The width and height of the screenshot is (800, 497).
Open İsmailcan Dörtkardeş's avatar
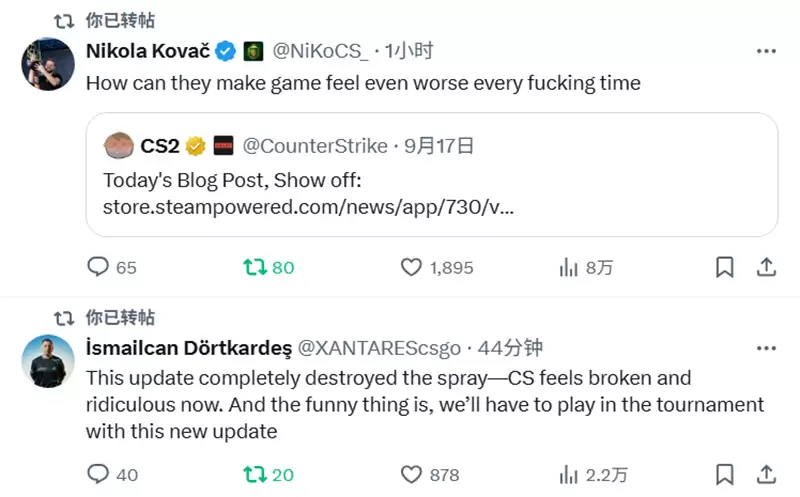pyautogui.click(x=48, y=361)
